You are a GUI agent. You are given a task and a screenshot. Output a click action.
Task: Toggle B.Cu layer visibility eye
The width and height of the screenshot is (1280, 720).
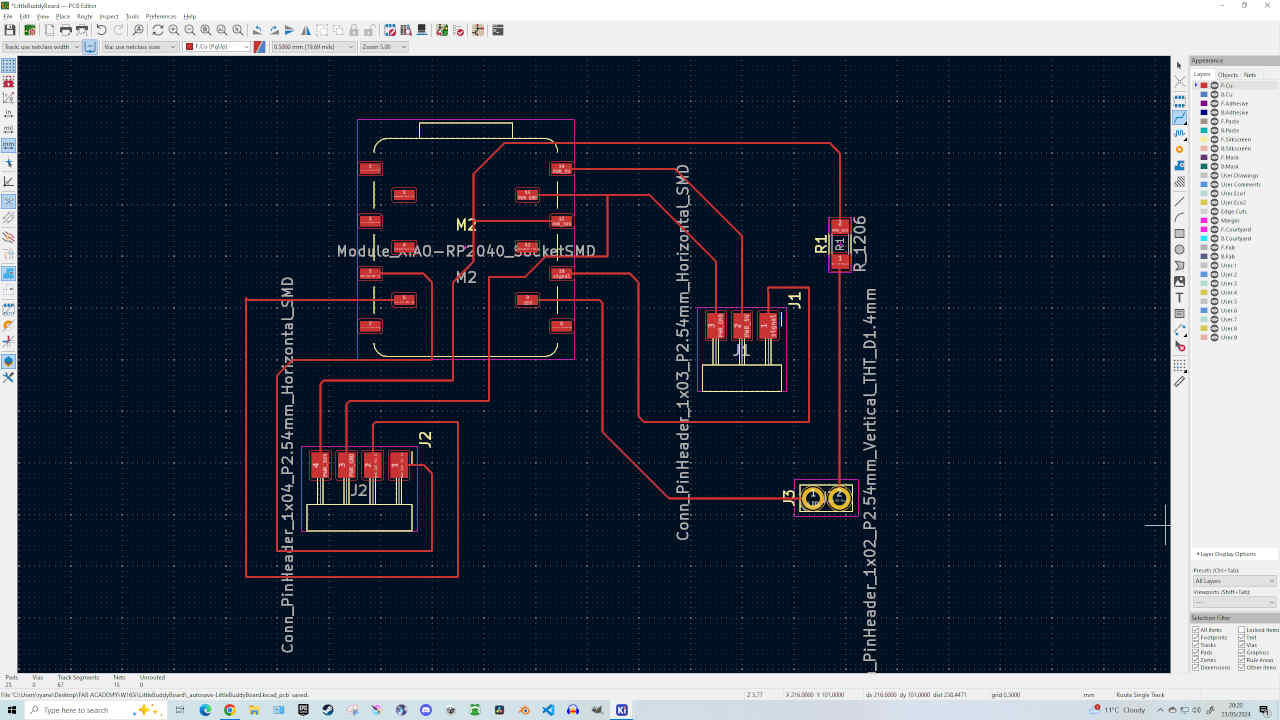pyautogui.click(x=1214, y=94)
